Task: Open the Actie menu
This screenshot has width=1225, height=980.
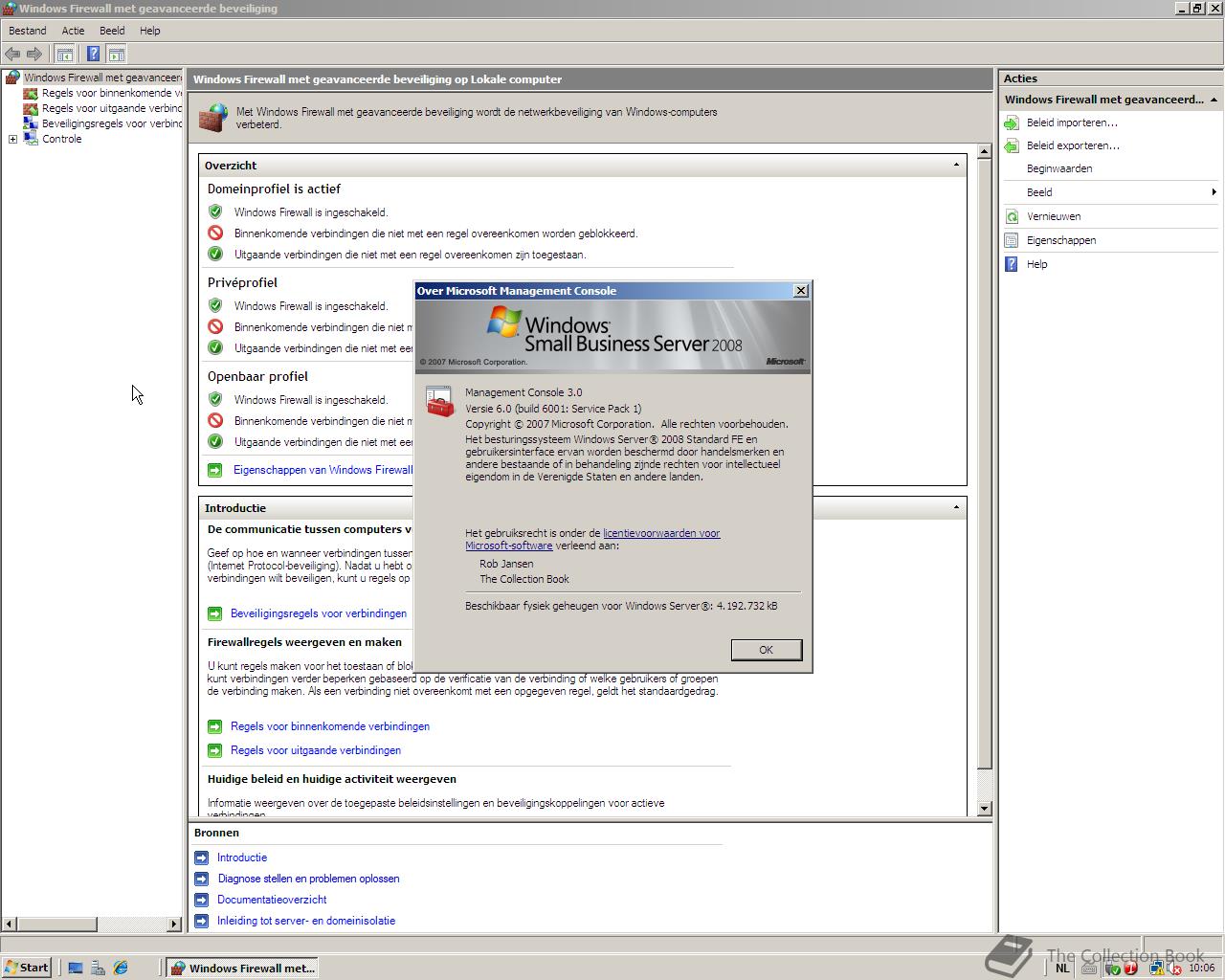Action: (73, 31)
